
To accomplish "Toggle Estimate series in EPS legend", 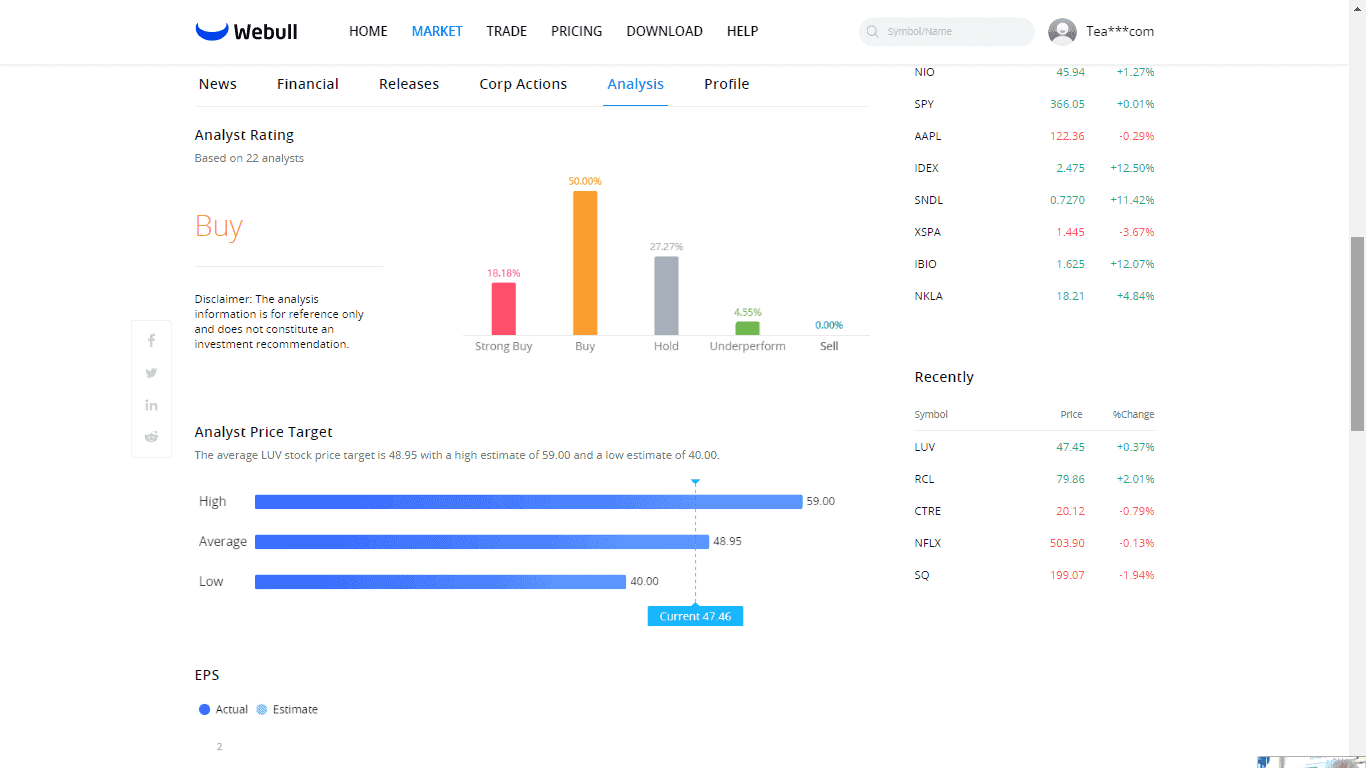I will pyautogui.click(x=287, y=709).
